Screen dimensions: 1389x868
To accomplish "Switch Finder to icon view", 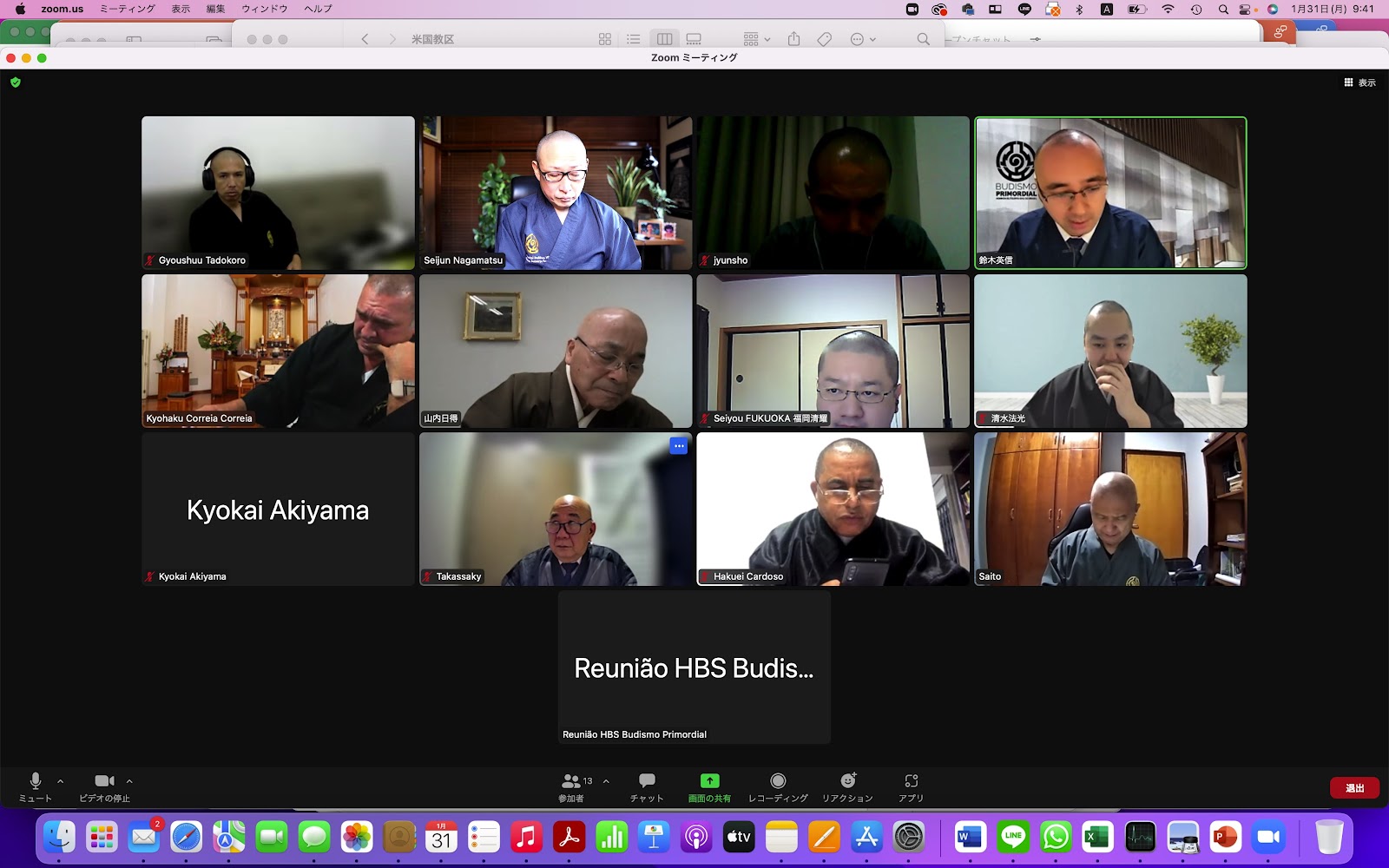I will coord(605,39).
